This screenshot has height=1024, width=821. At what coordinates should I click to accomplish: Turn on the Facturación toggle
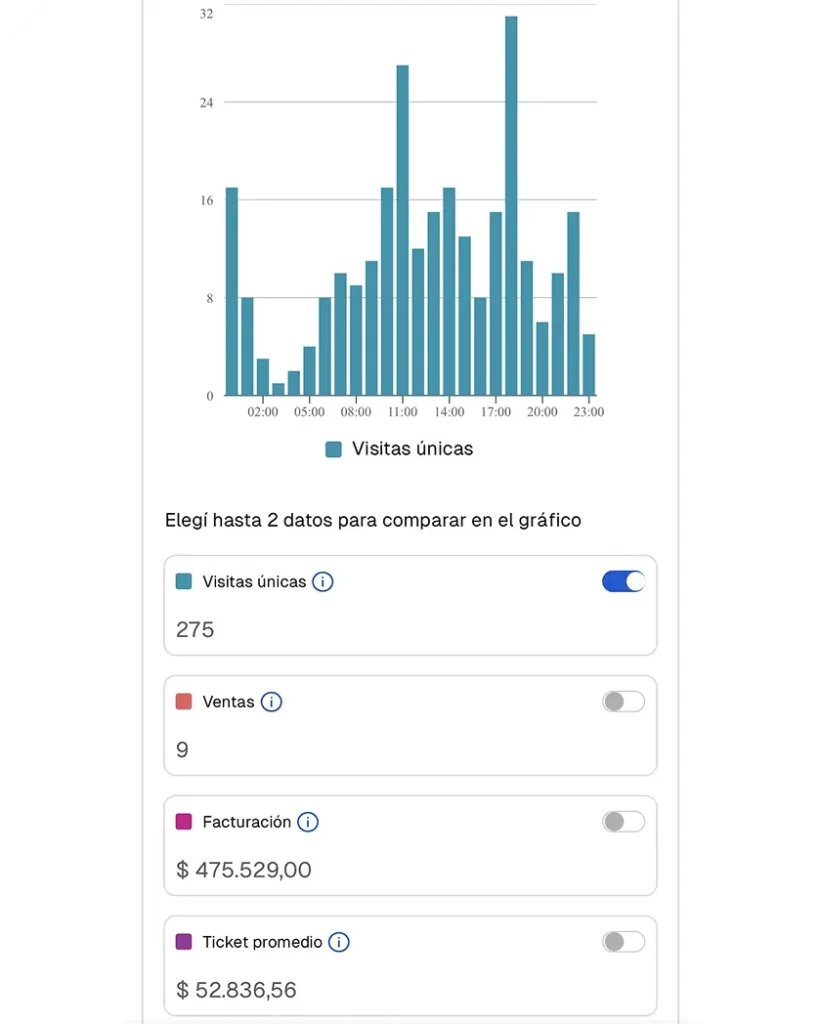pos(623,822)
